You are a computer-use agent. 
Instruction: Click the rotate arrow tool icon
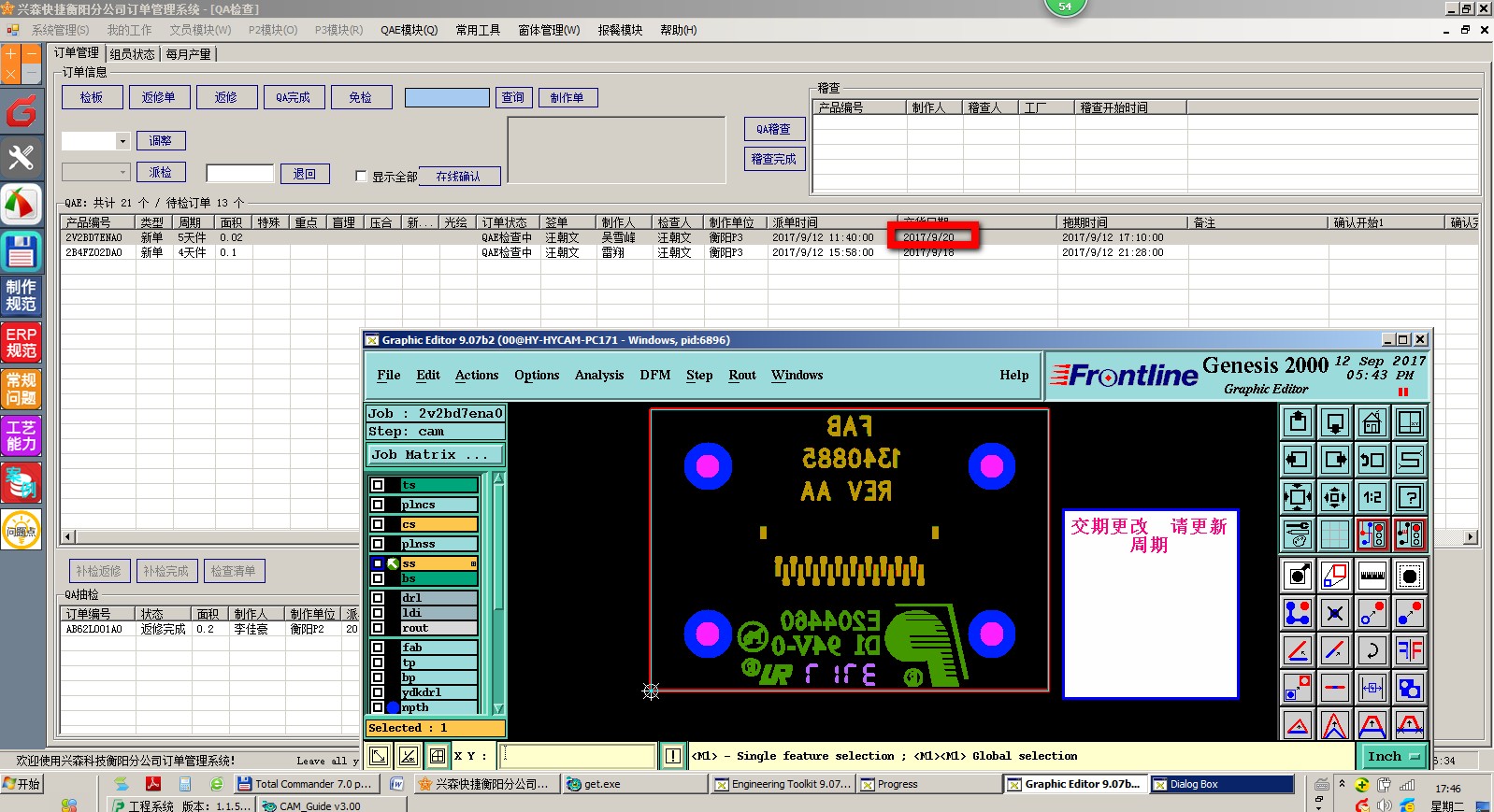coord(1372,649)
